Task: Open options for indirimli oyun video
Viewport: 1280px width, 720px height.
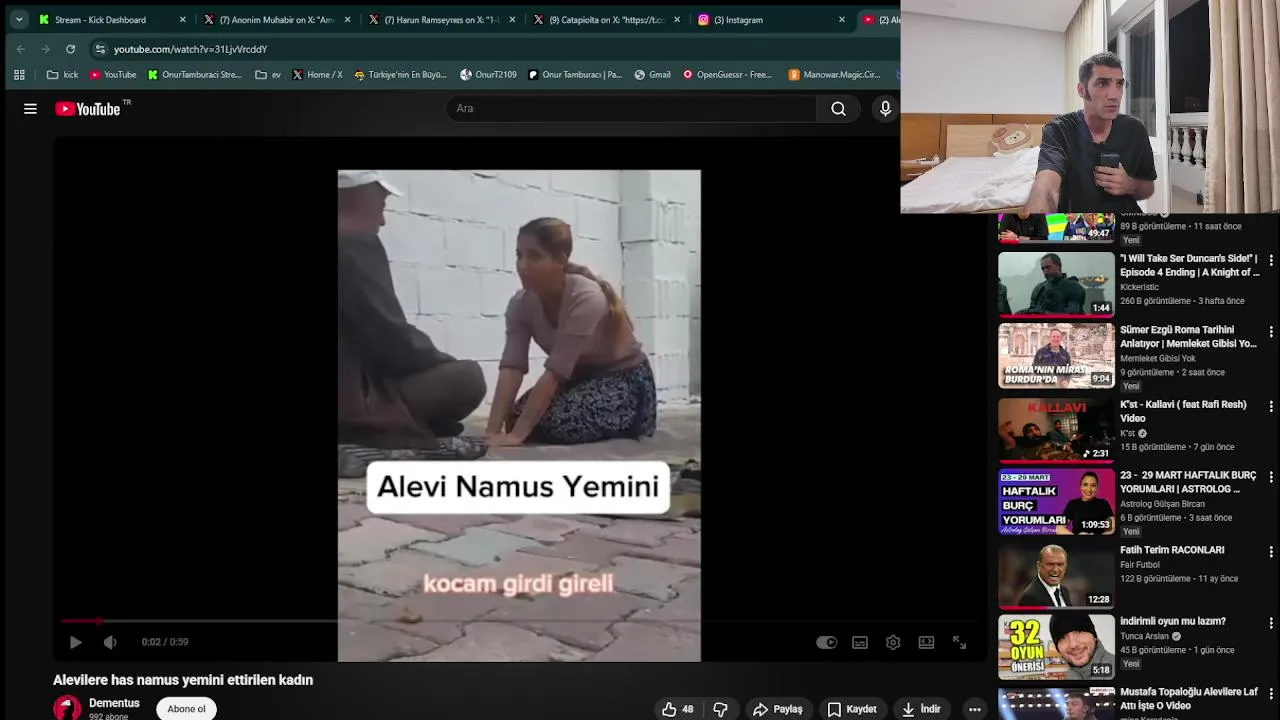Action: tap(1271, 622)
